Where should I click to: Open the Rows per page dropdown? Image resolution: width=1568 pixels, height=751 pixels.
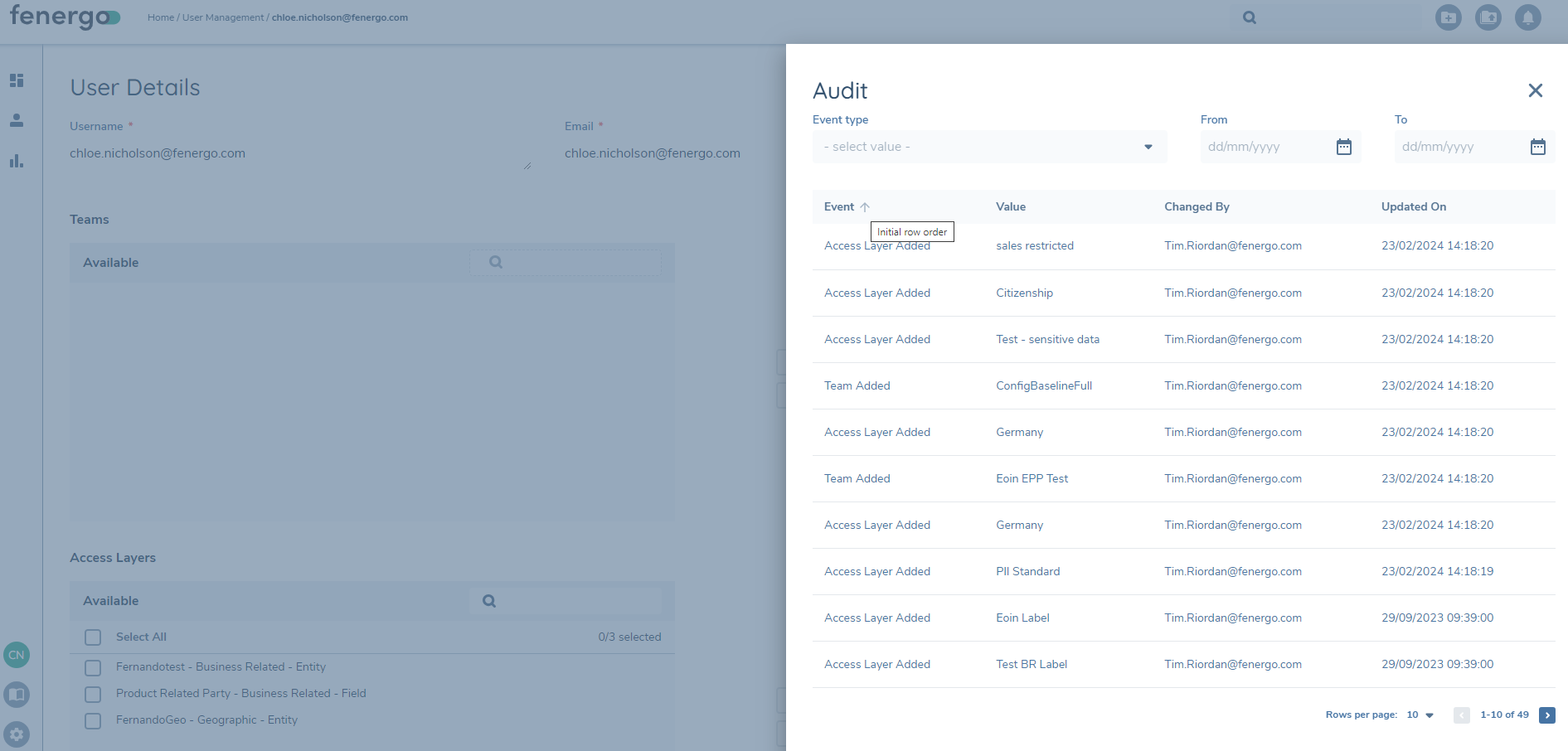1420,714
